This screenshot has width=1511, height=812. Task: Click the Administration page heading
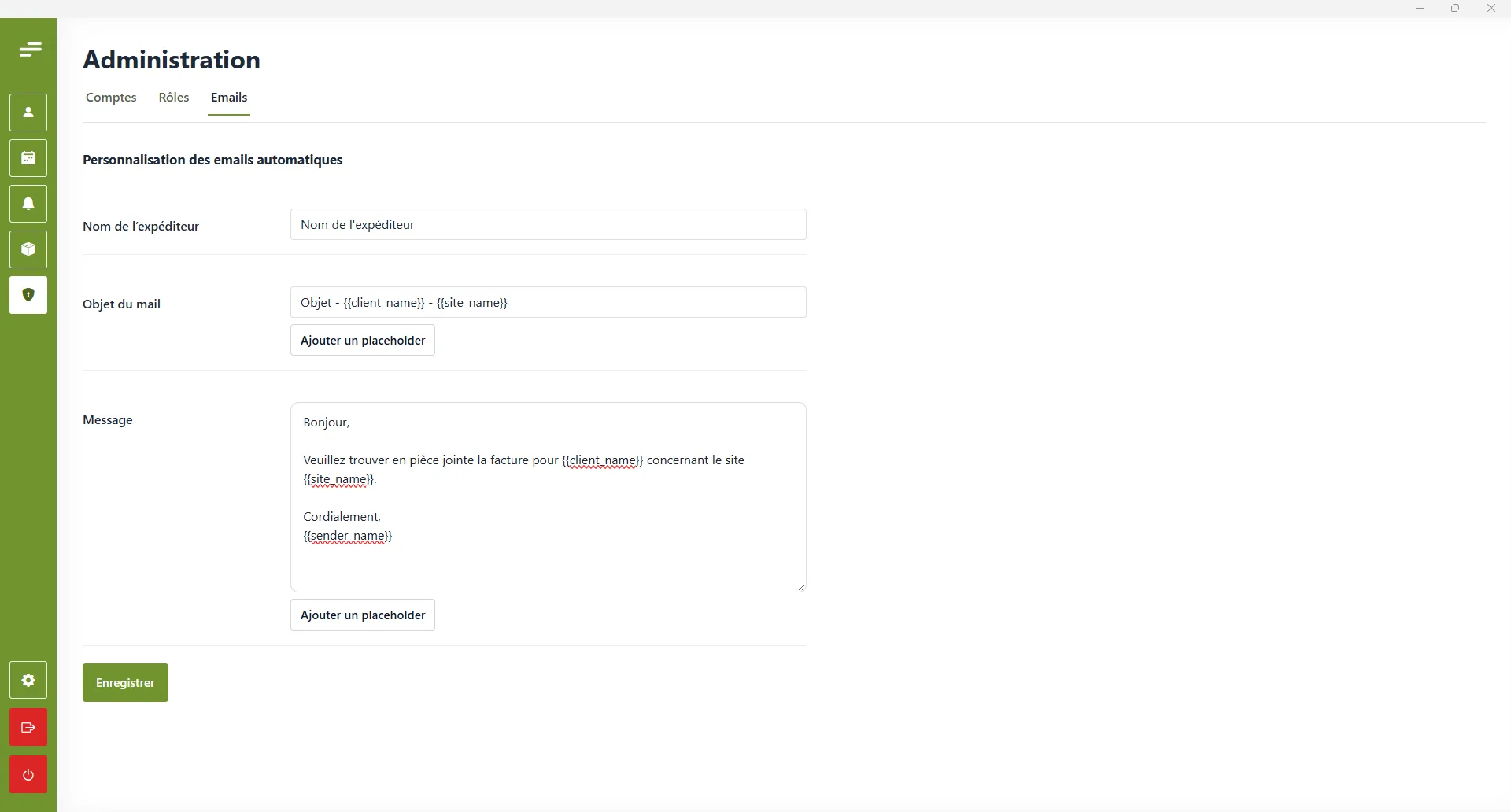[172, 60]
